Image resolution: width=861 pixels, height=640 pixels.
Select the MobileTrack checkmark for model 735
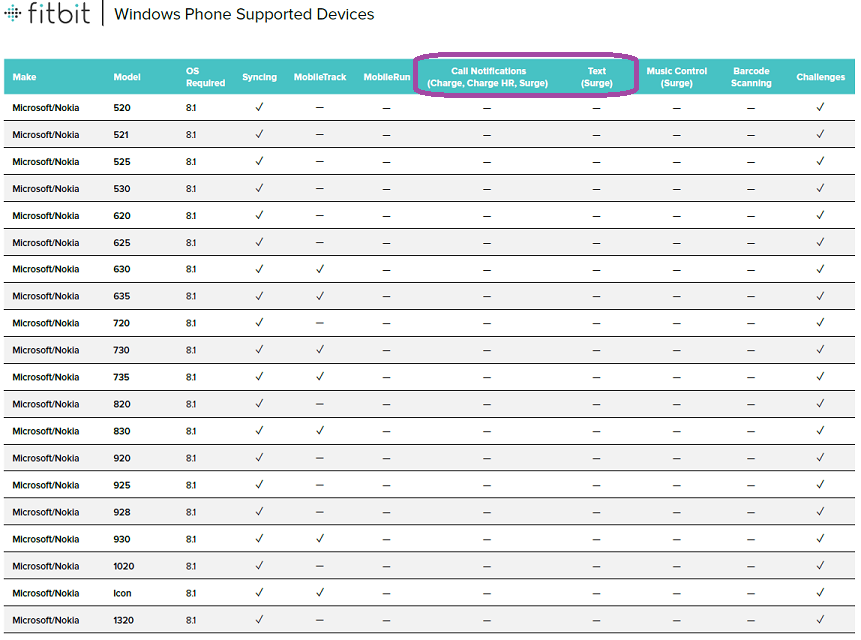pos(320,377)
